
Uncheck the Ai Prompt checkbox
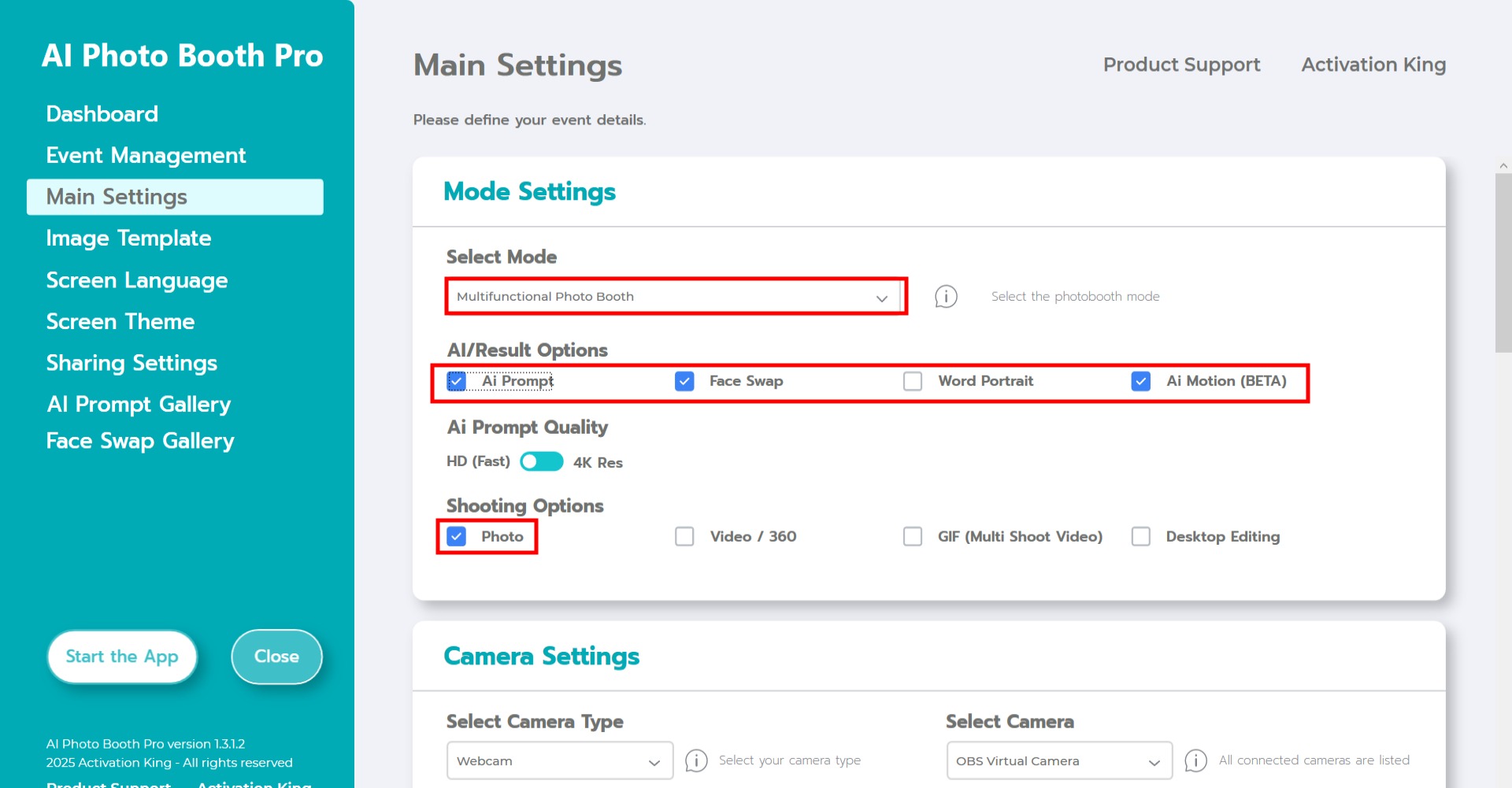[x=457, y=382]
